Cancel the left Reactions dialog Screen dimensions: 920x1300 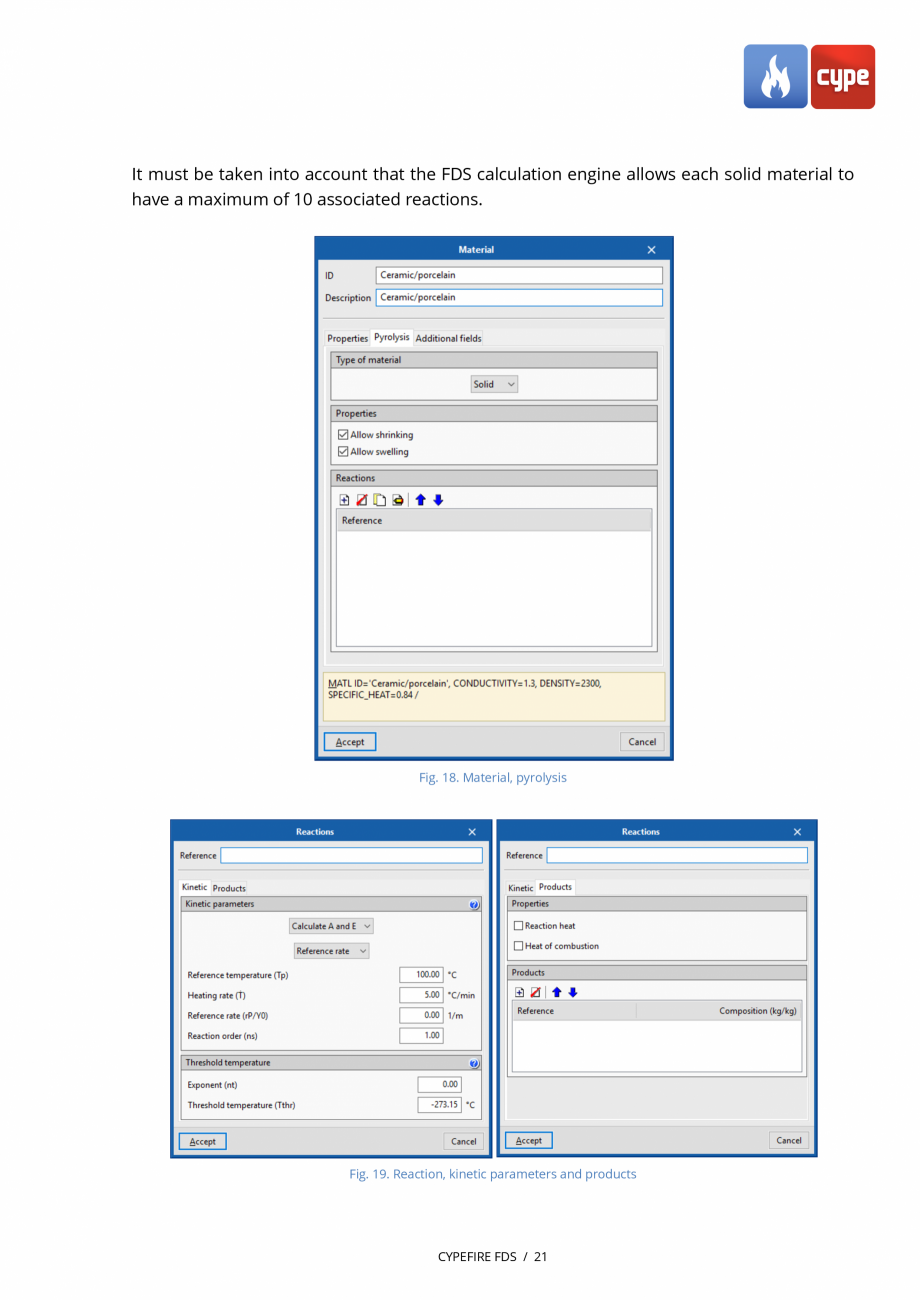click(462, 1141)
